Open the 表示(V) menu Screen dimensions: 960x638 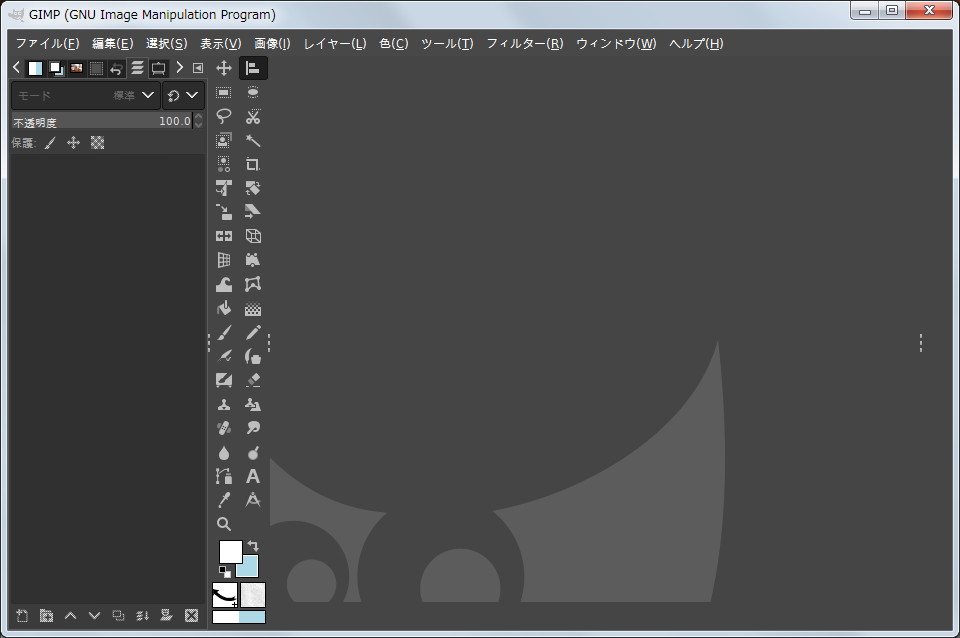tap(220, 43)
